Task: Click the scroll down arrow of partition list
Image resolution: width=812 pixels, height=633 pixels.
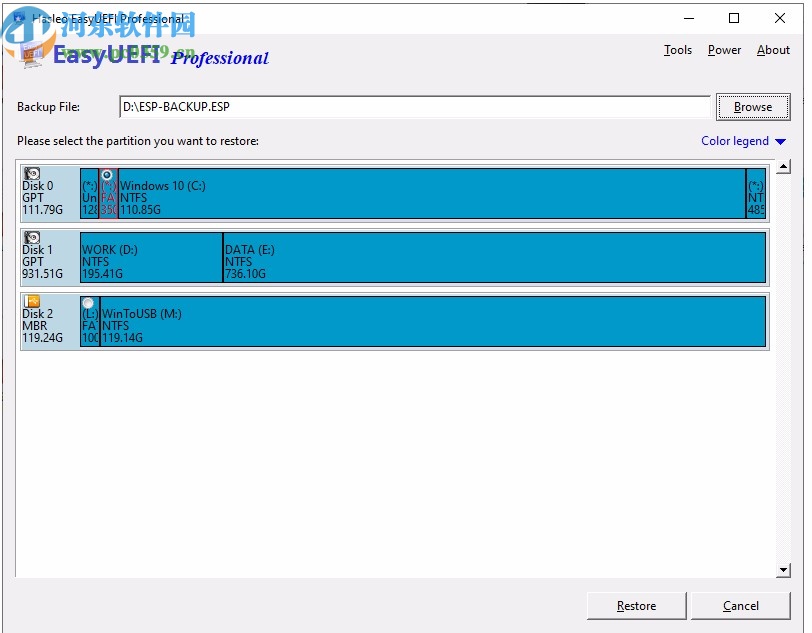Action: [x=784, y=570]
